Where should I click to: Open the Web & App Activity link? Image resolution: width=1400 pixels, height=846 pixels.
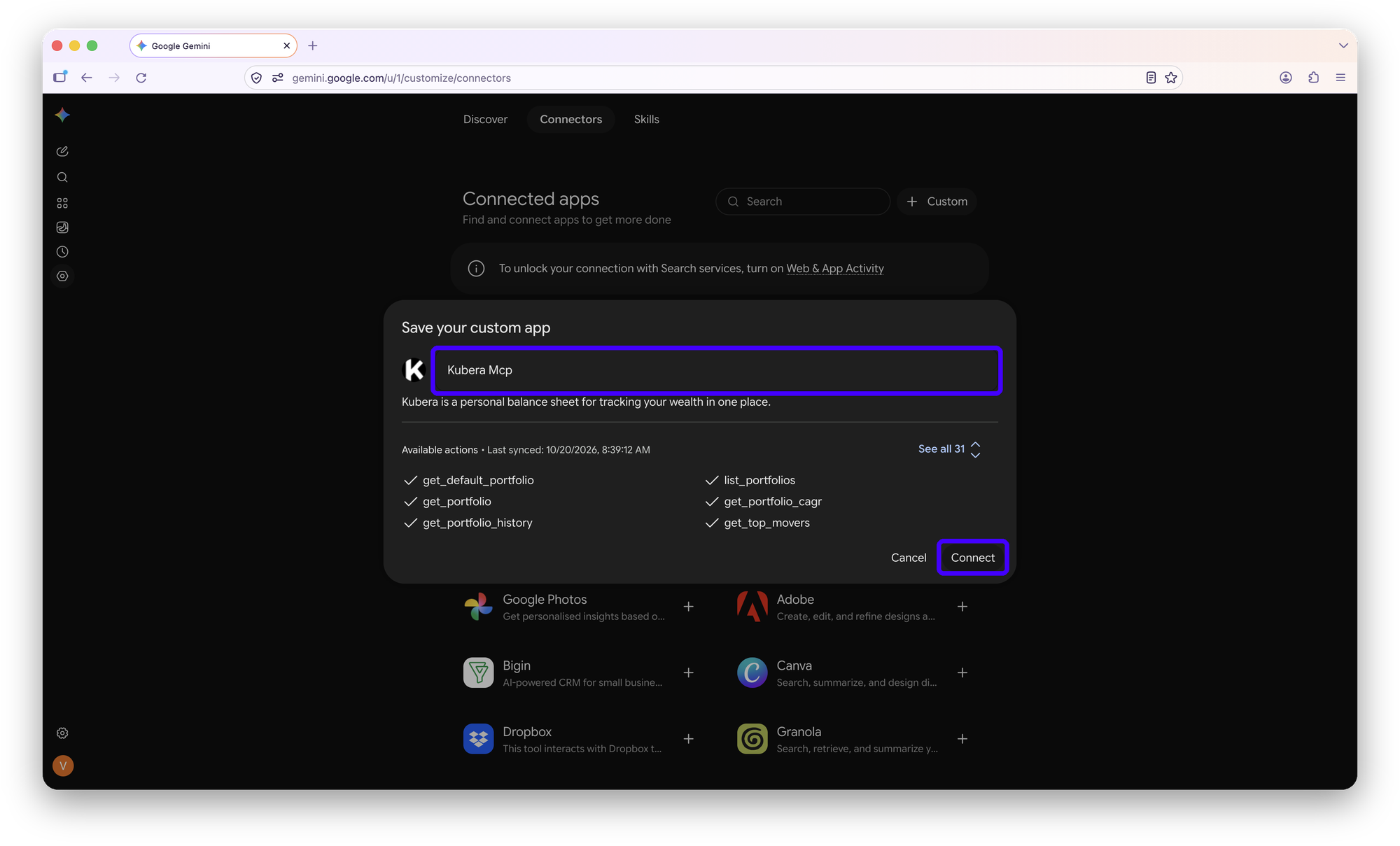(x=834, y=269)
